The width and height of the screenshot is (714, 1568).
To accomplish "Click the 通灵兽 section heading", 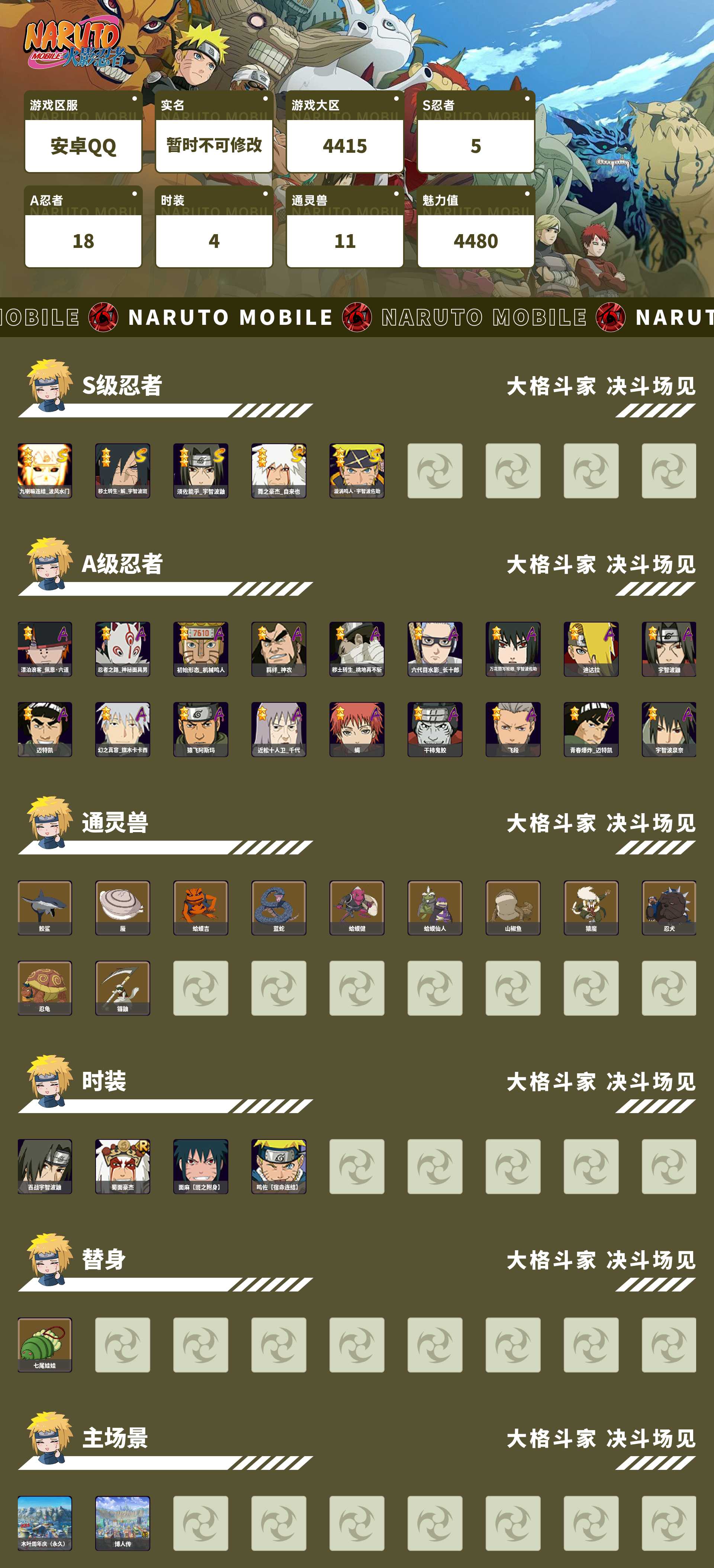I will point(115,822).
